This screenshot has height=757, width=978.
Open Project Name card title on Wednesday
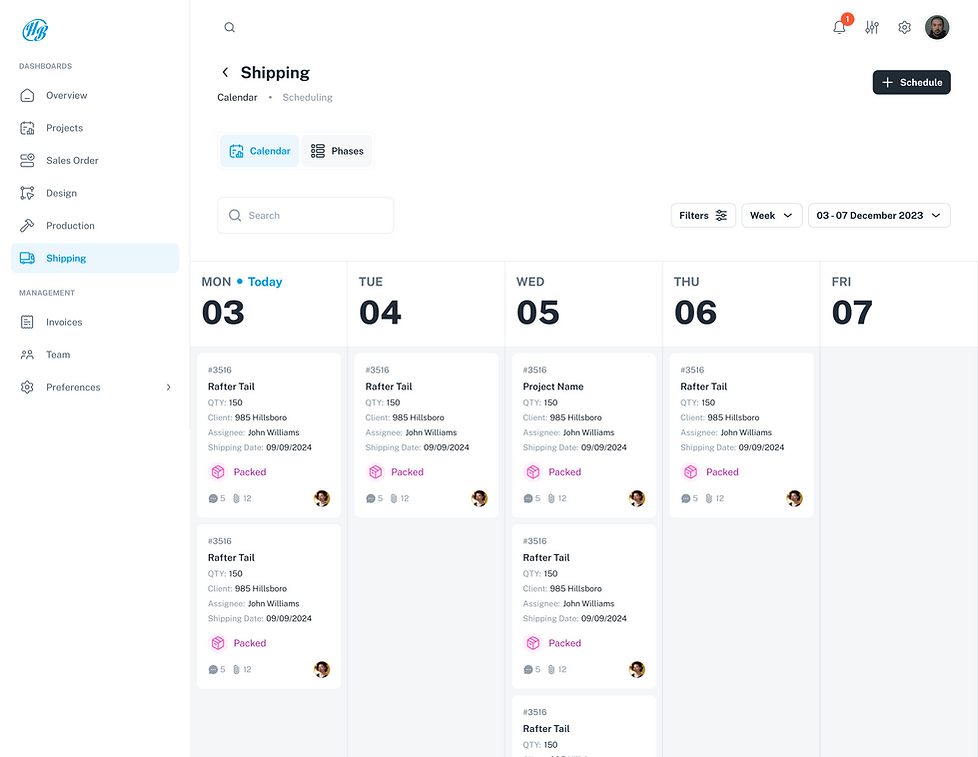[x=553, y=387]
